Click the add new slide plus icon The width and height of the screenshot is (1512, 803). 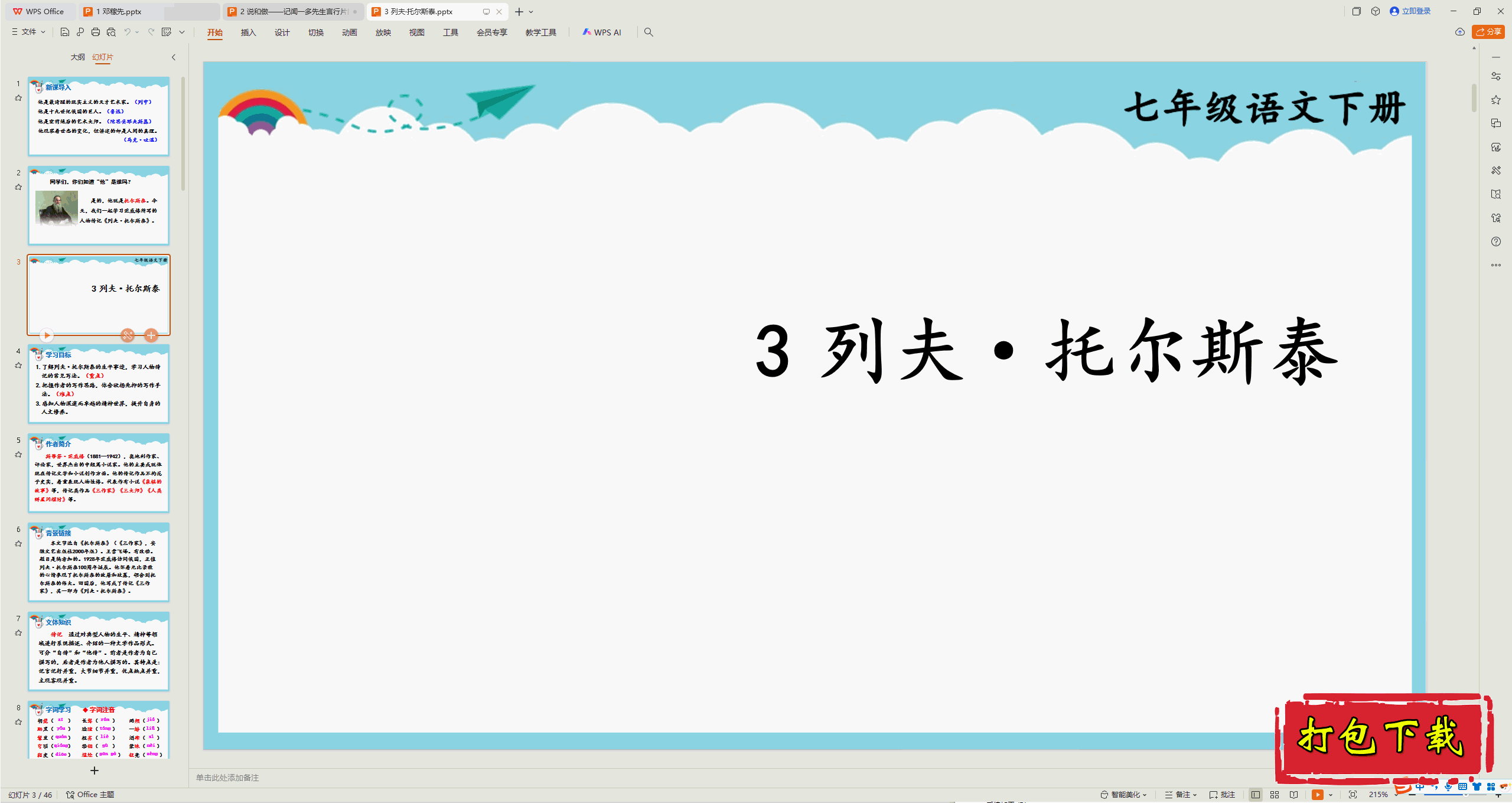pos(94,771)
